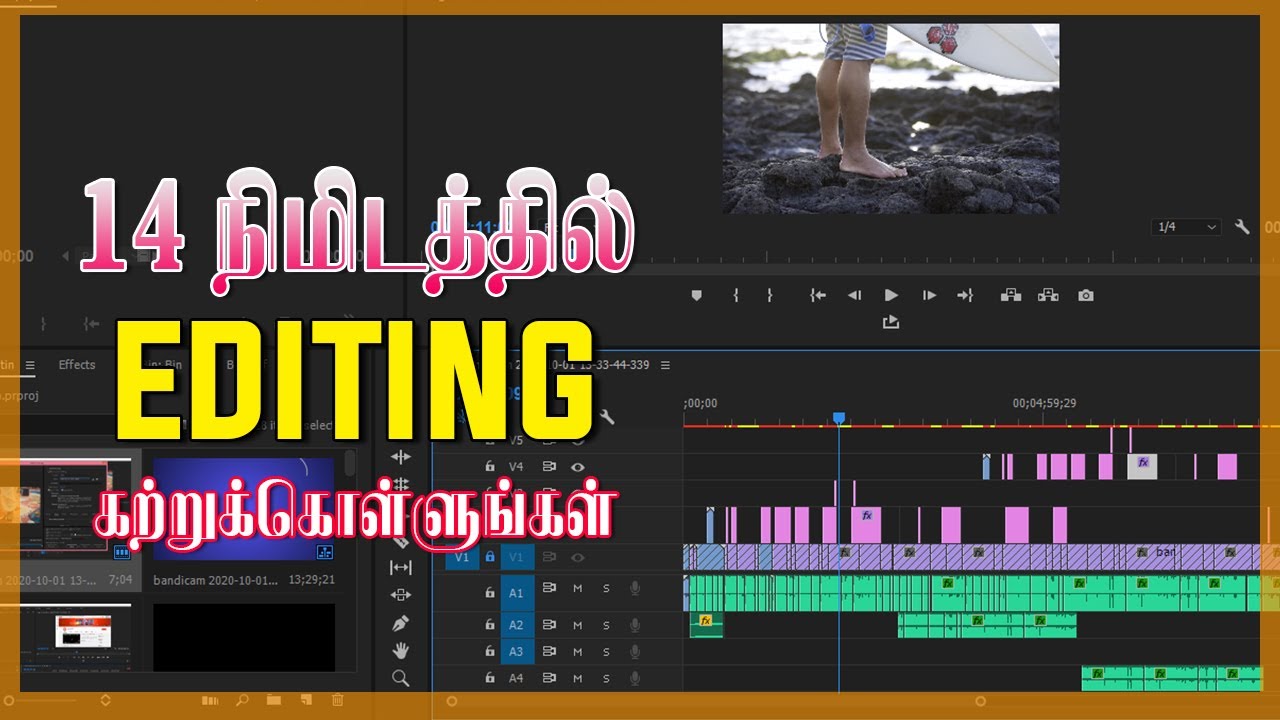
Task: Click the Extract button
Action: pos(1048,295)
